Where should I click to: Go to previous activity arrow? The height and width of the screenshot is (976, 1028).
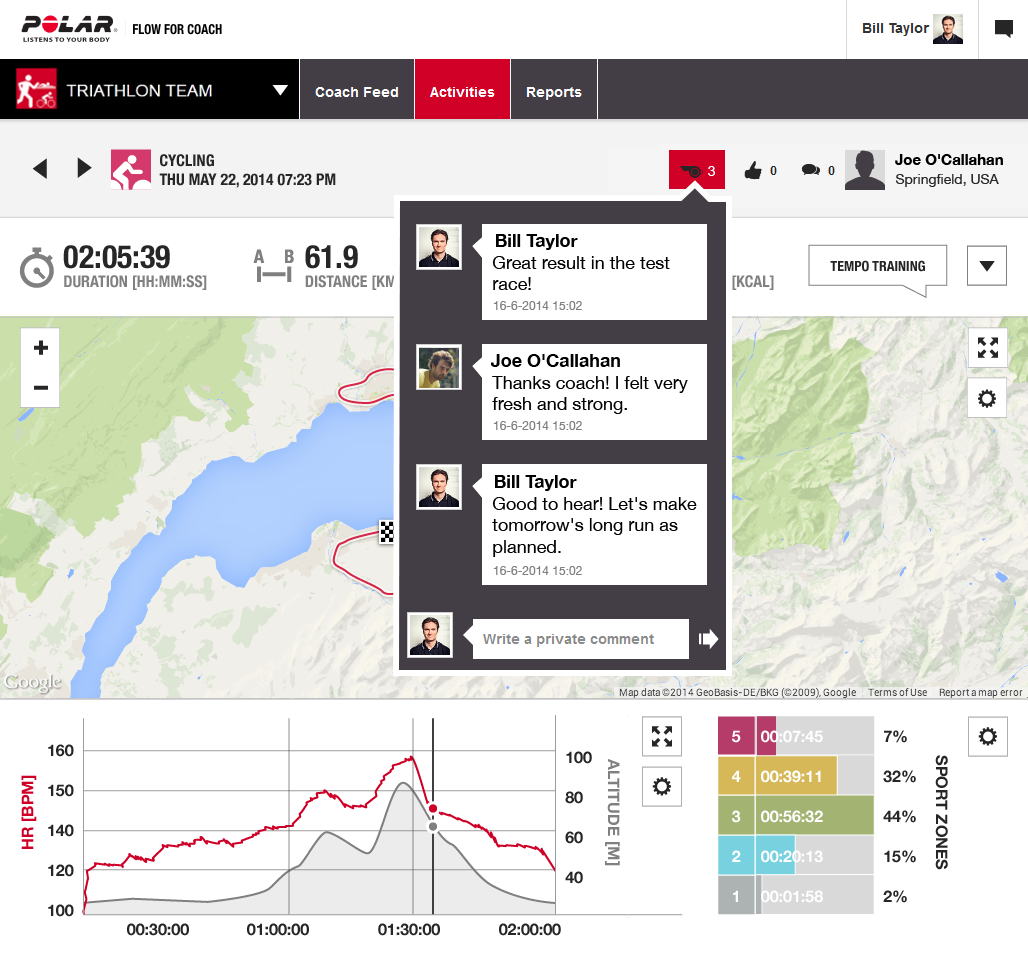click(x=40, y=169)
